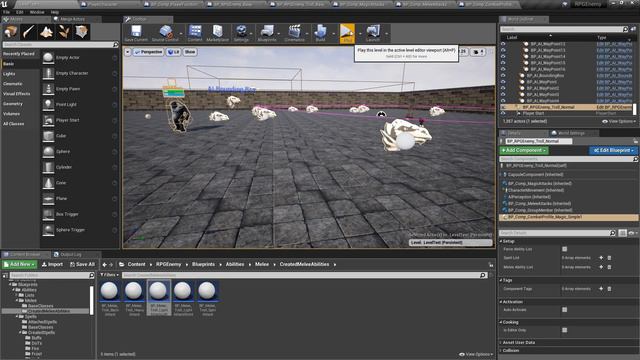
Task: Toggle Auto Activate checkbox
Action: click(564, 310)
